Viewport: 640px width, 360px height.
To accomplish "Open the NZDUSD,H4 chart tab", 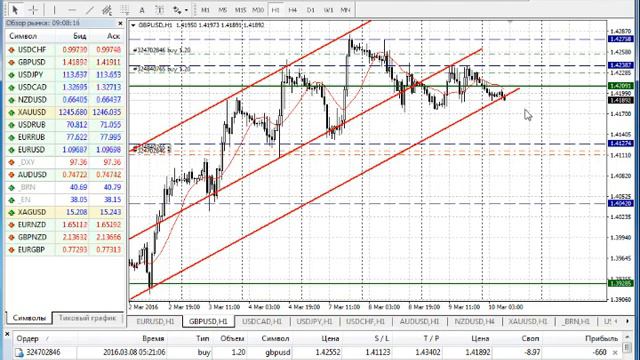I will pos(474,321).
